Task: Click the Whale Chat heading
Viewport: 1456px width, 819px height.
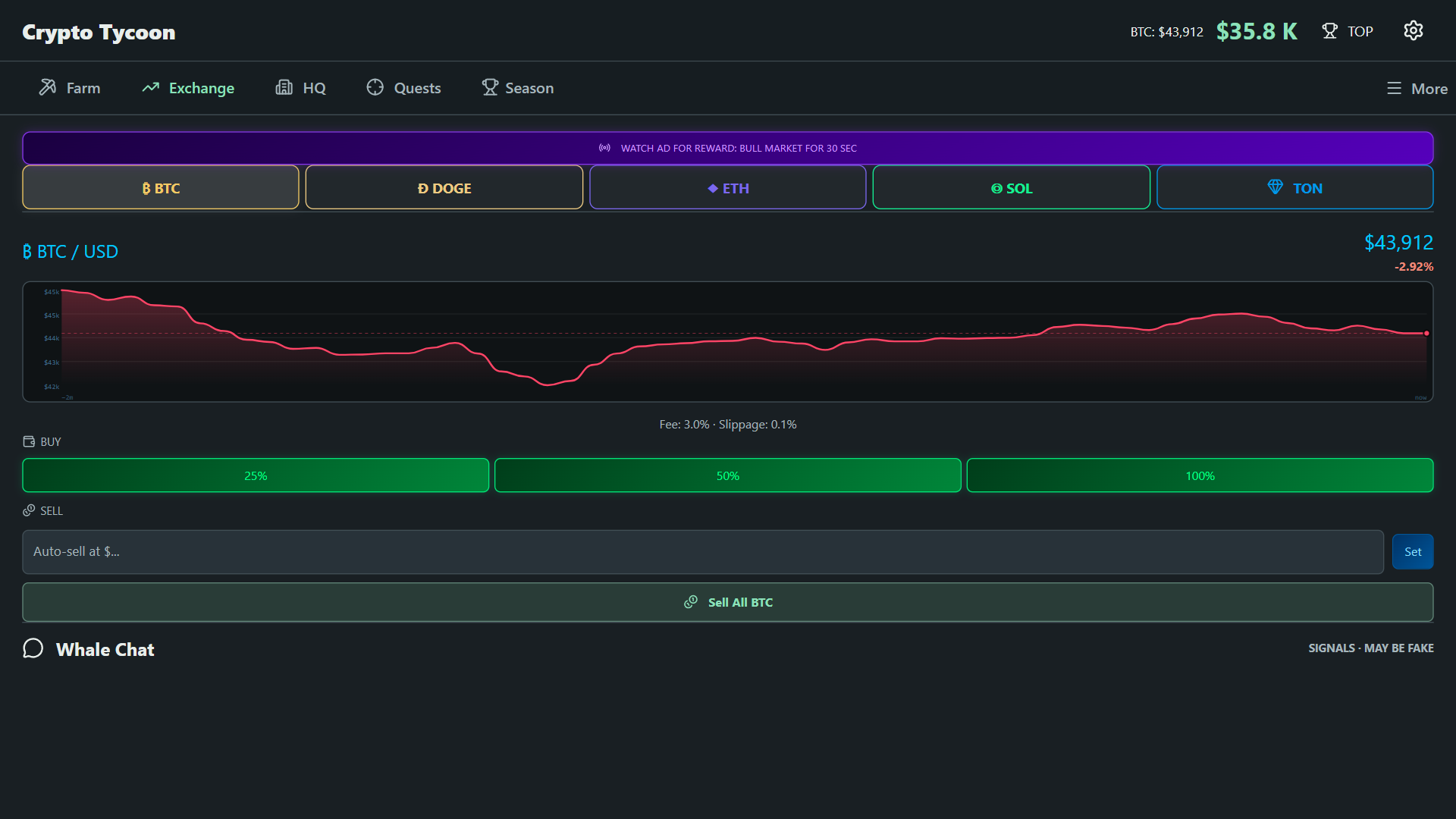Action: [105, 649]
